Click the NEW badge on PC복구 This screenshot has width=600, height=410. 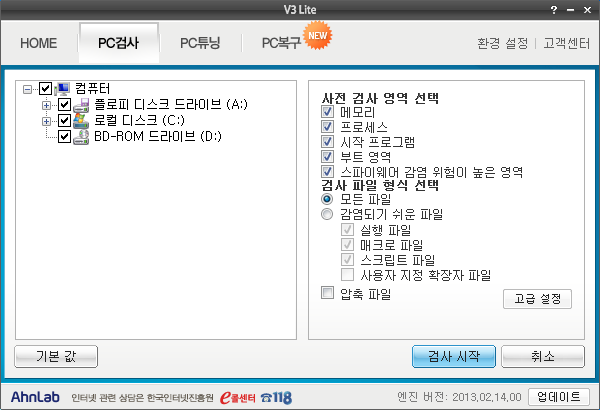coord(317,35)
